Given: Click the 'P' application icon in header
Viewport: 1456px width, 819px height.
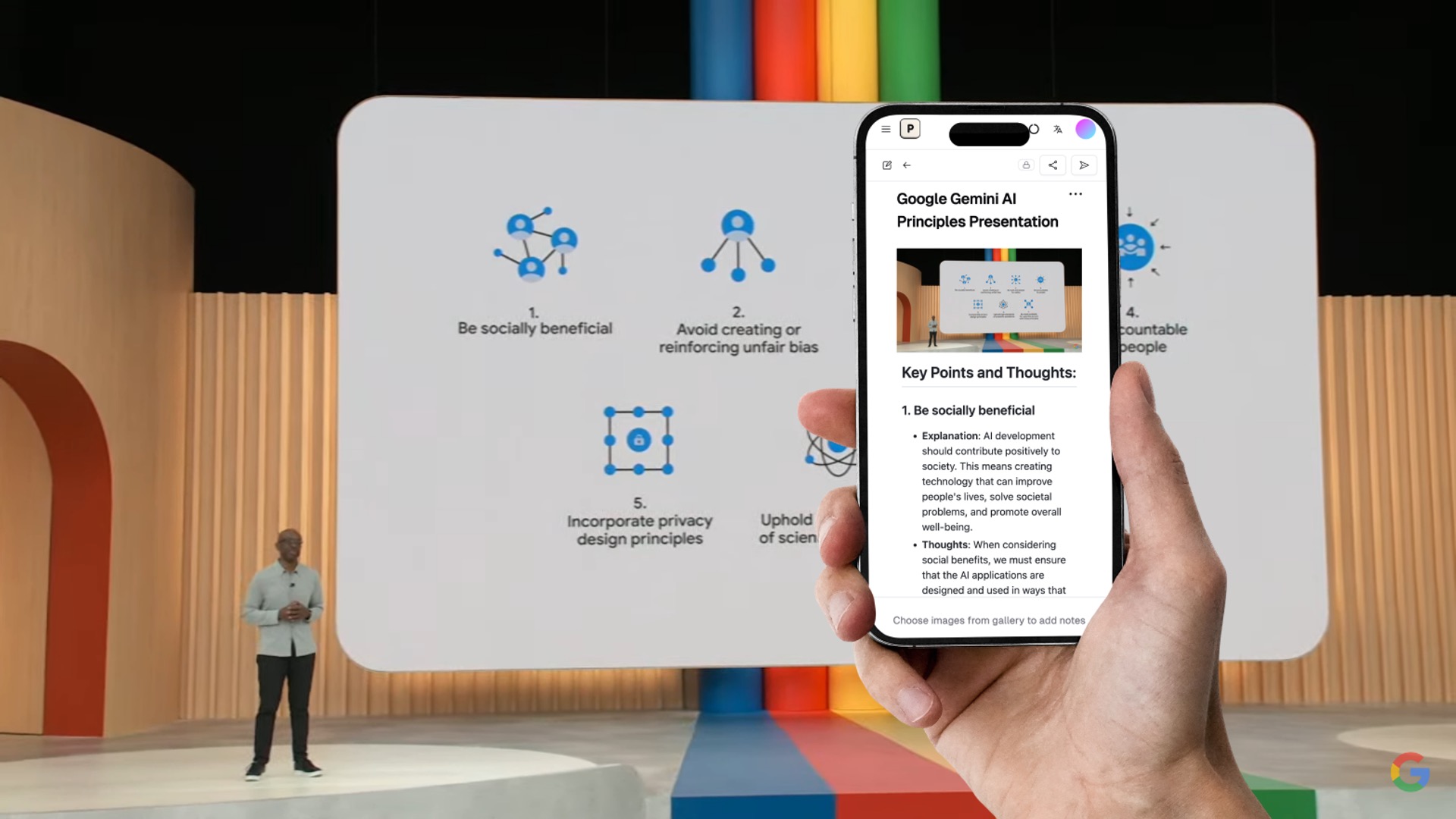Looking at the screenshot, I should point(909,128).
